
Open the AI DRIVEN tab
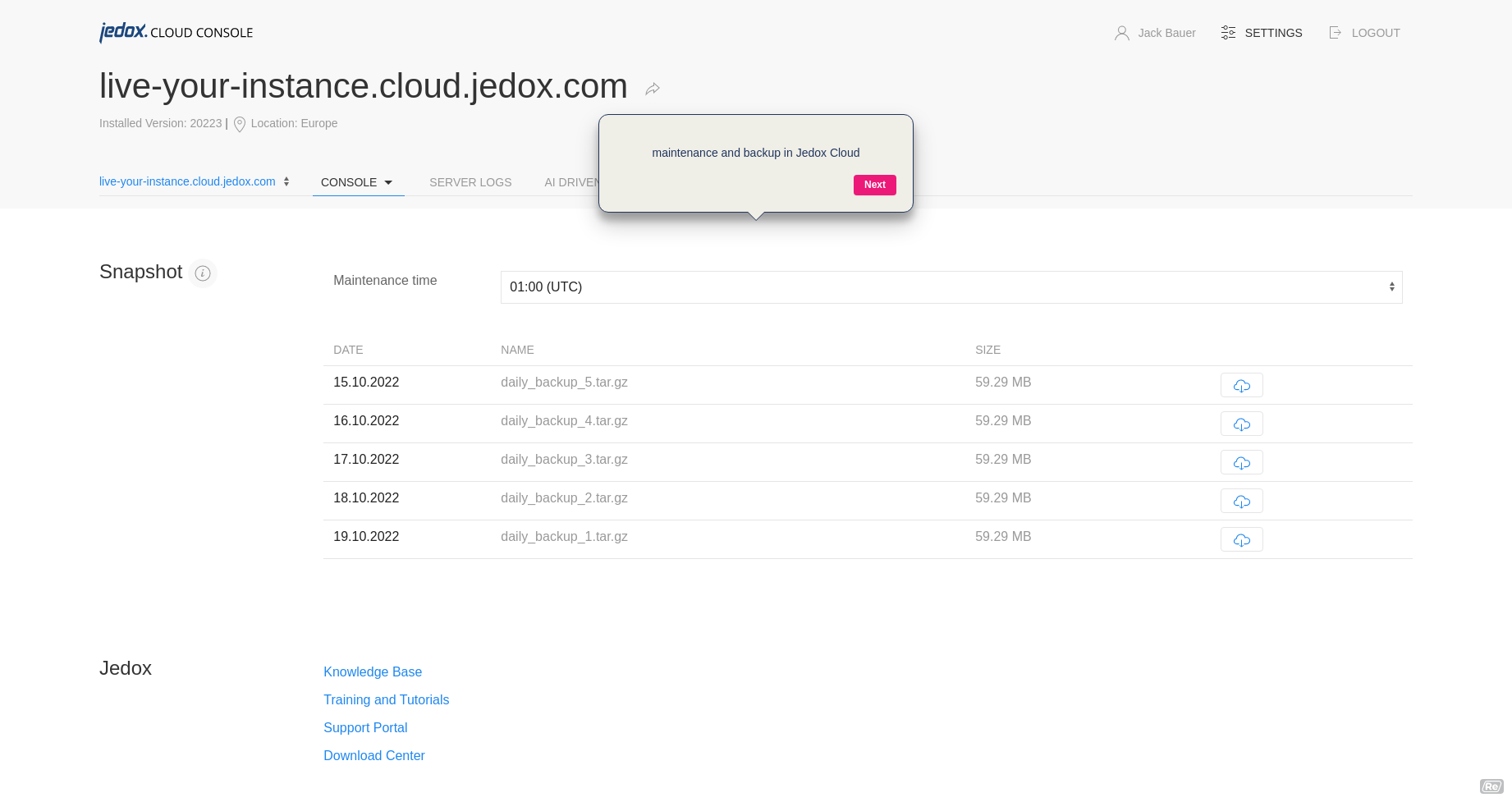(571, 182)
